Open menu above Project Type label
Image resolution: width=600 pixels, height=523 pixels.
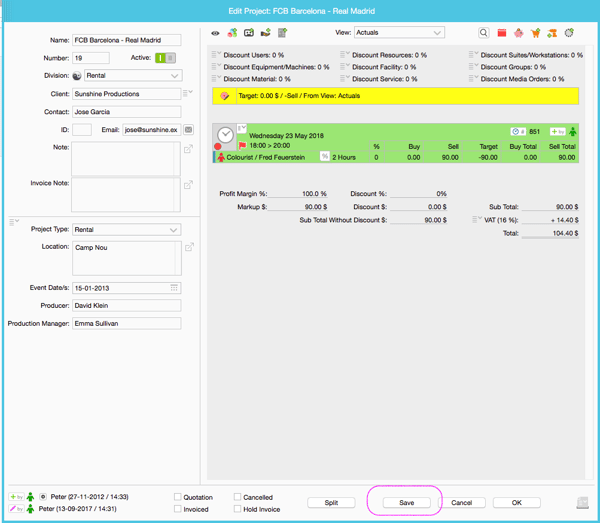tap(14, 222)
